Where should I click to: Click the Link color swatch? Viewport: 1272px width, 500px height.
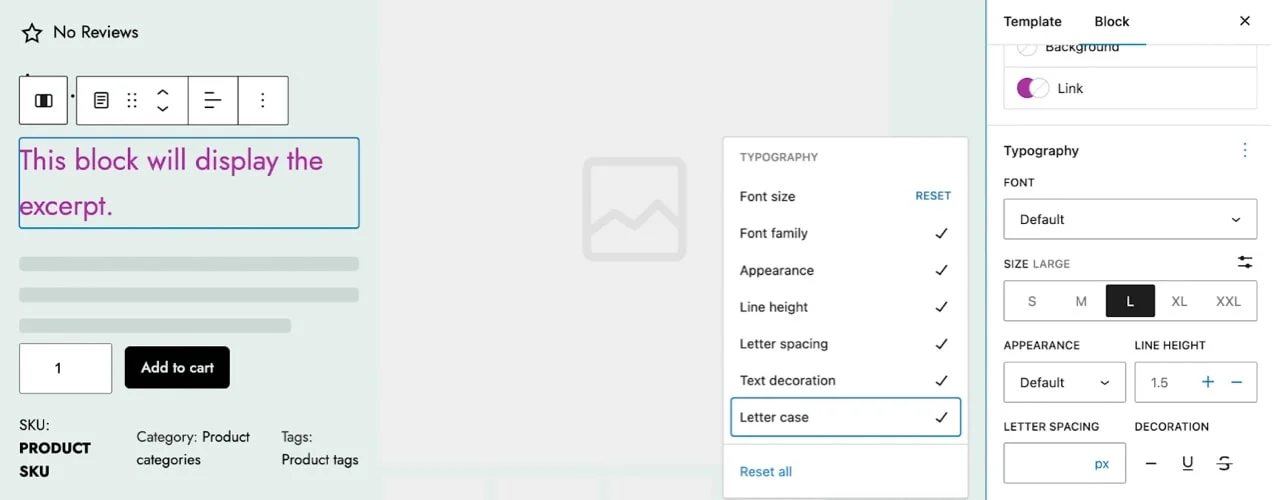click(x=1033, y=88)
